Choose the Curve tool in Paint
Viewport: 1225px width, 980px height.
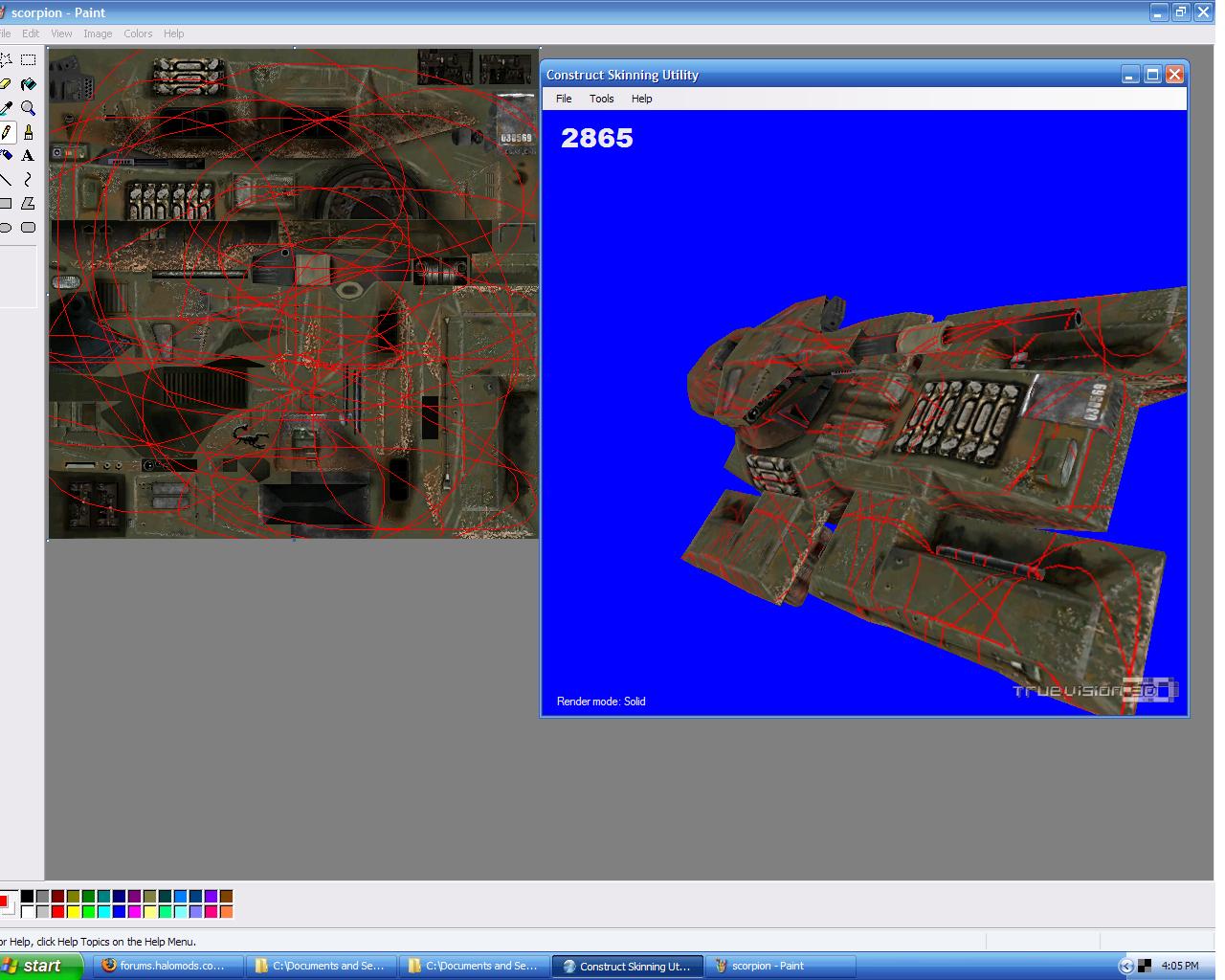pyautogui.click(x=28, y=179)
